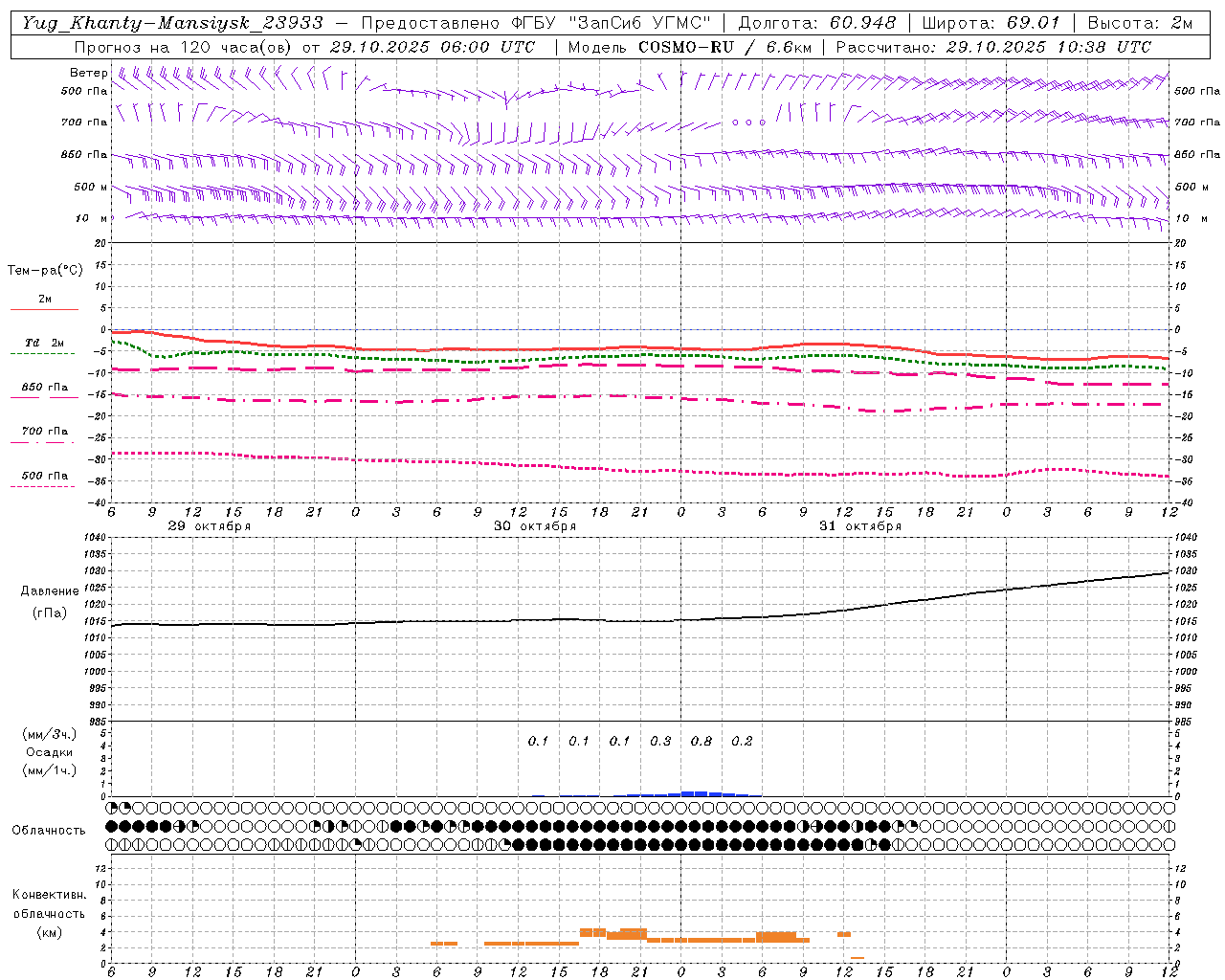Click the precipitation value 0.2

[x=742, y=742]
